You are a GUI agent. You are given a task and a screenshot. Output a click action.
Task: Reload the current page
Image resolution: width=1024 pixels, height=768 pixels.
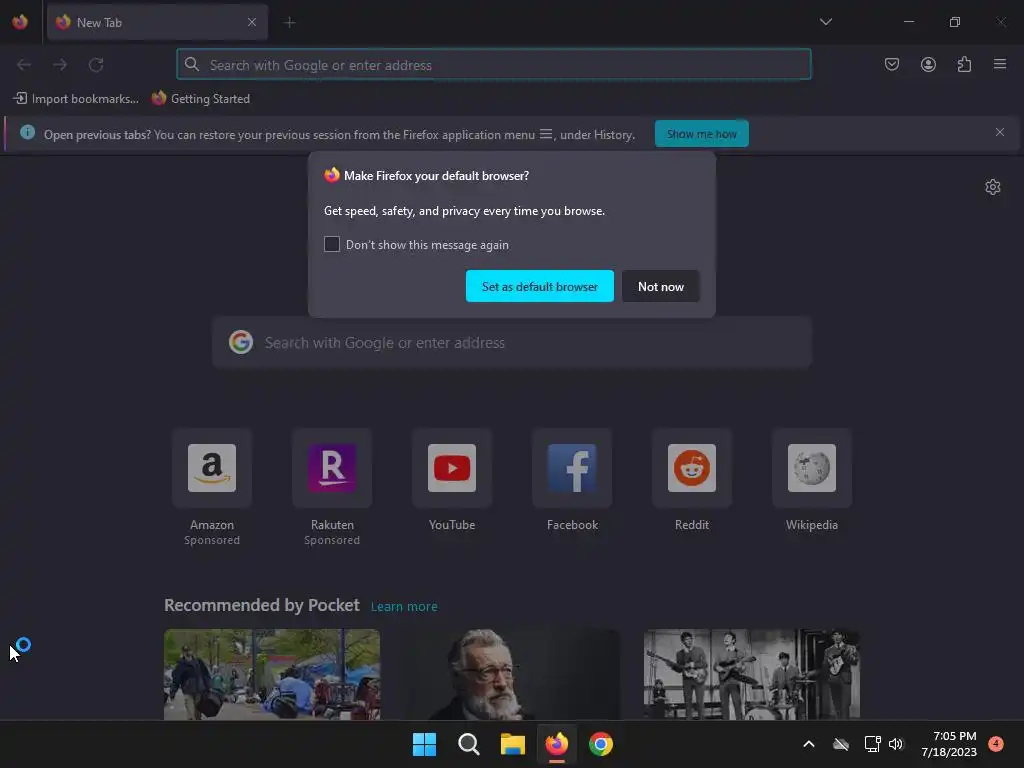96,65
